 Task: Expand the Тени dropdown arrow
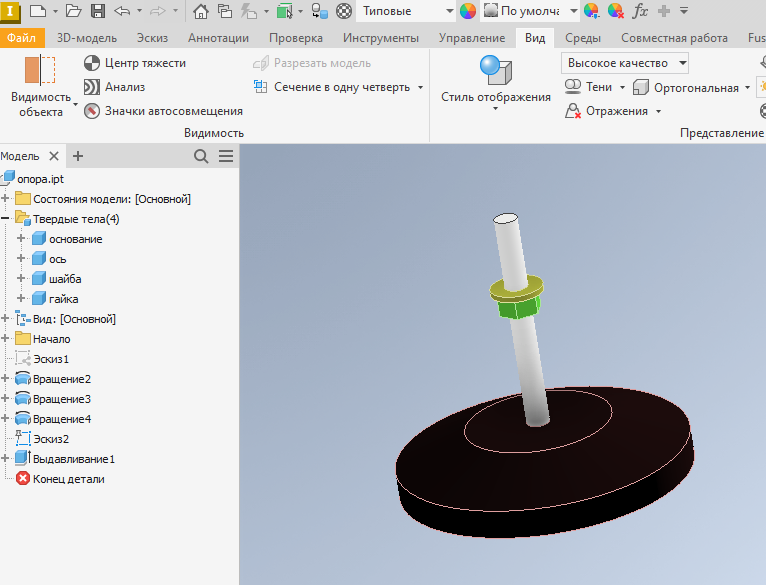click(622, 87)
